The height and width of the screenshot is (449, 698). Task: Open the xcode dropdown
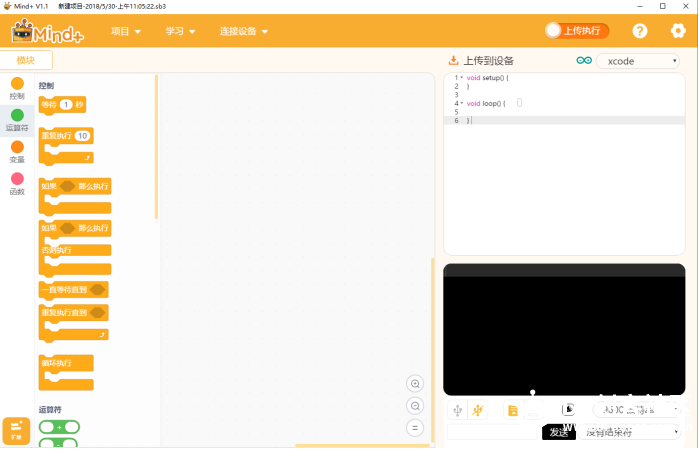click(x=637, y=61)
